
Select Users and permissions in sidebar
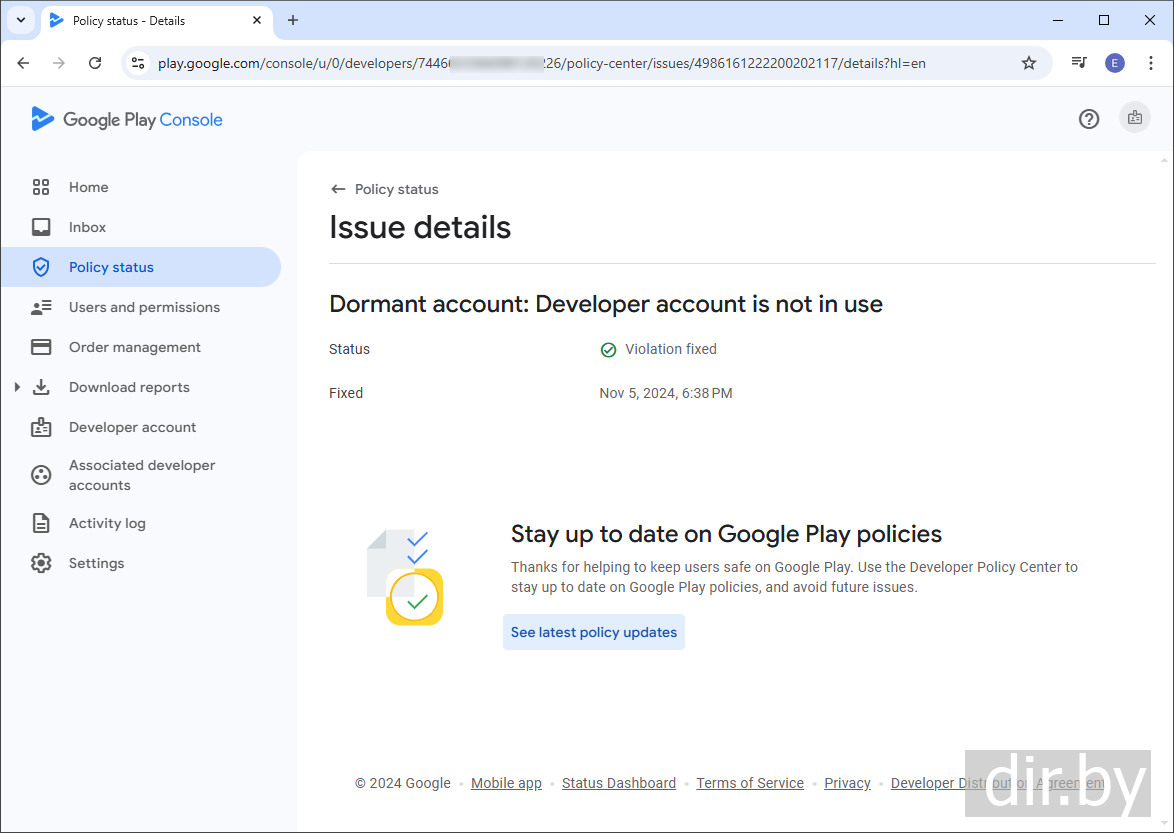[144, 307]
